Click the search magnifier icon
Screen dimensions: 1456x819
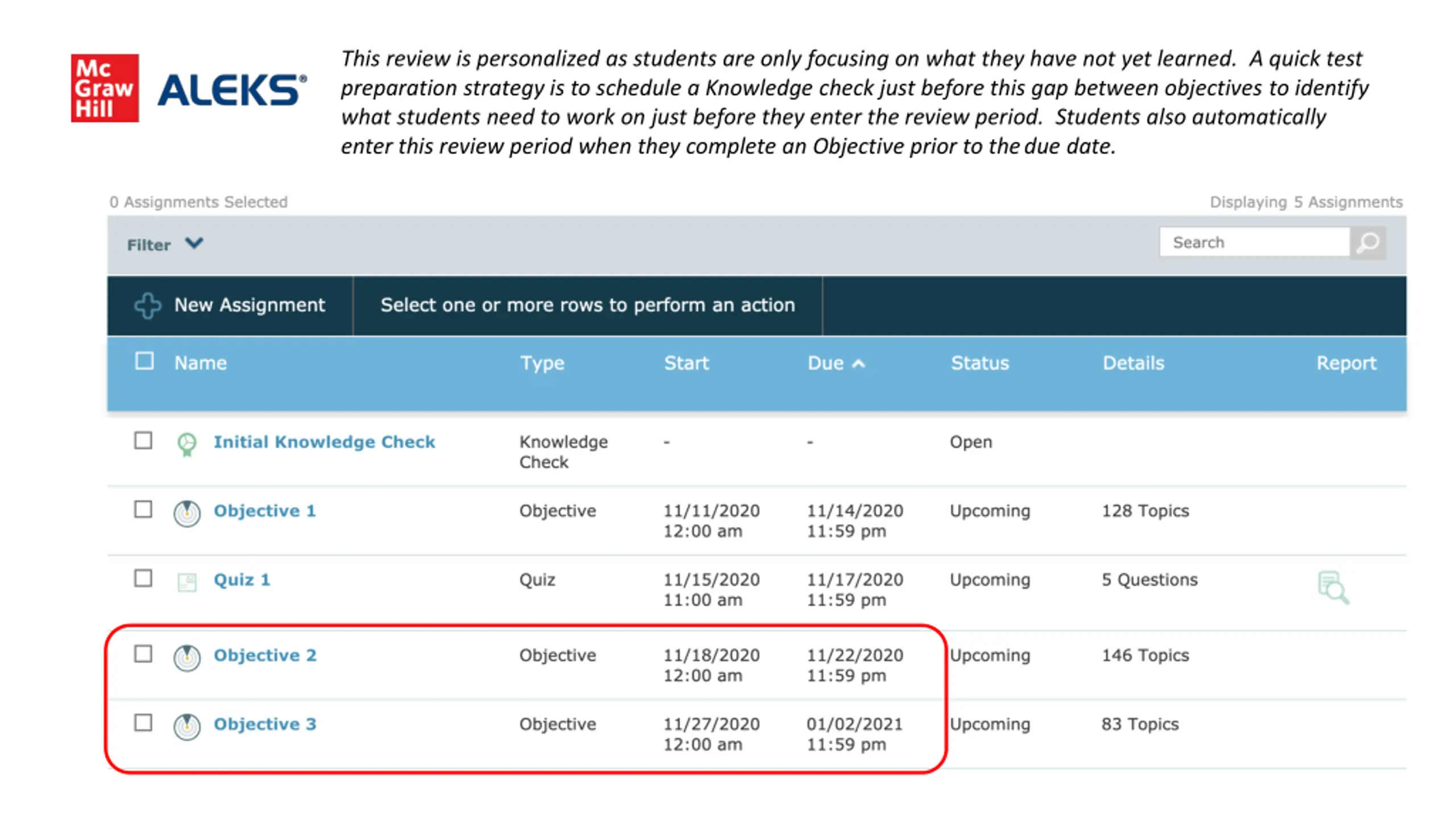tap(1367, 243)
